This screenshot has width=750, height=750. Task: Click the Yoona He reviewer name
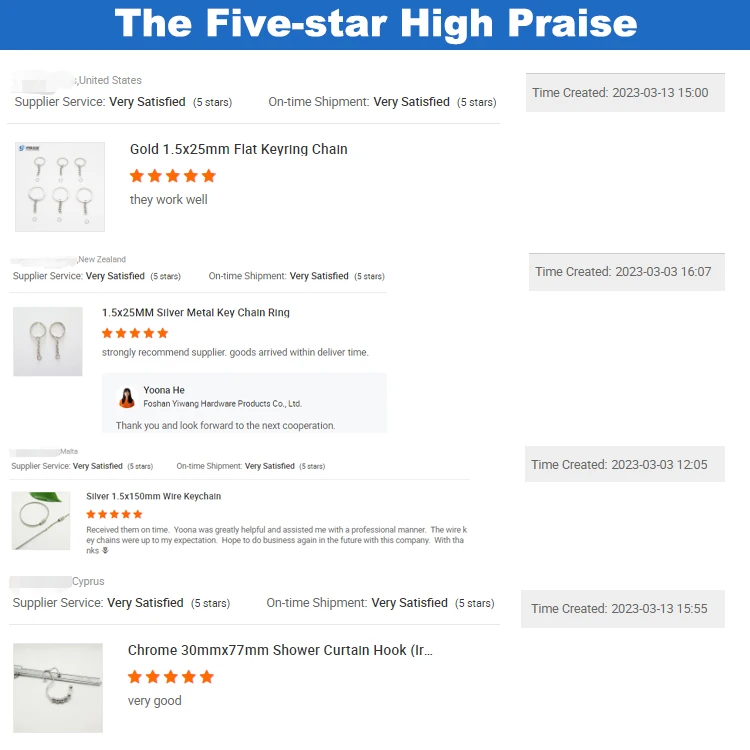pos(164,390)
